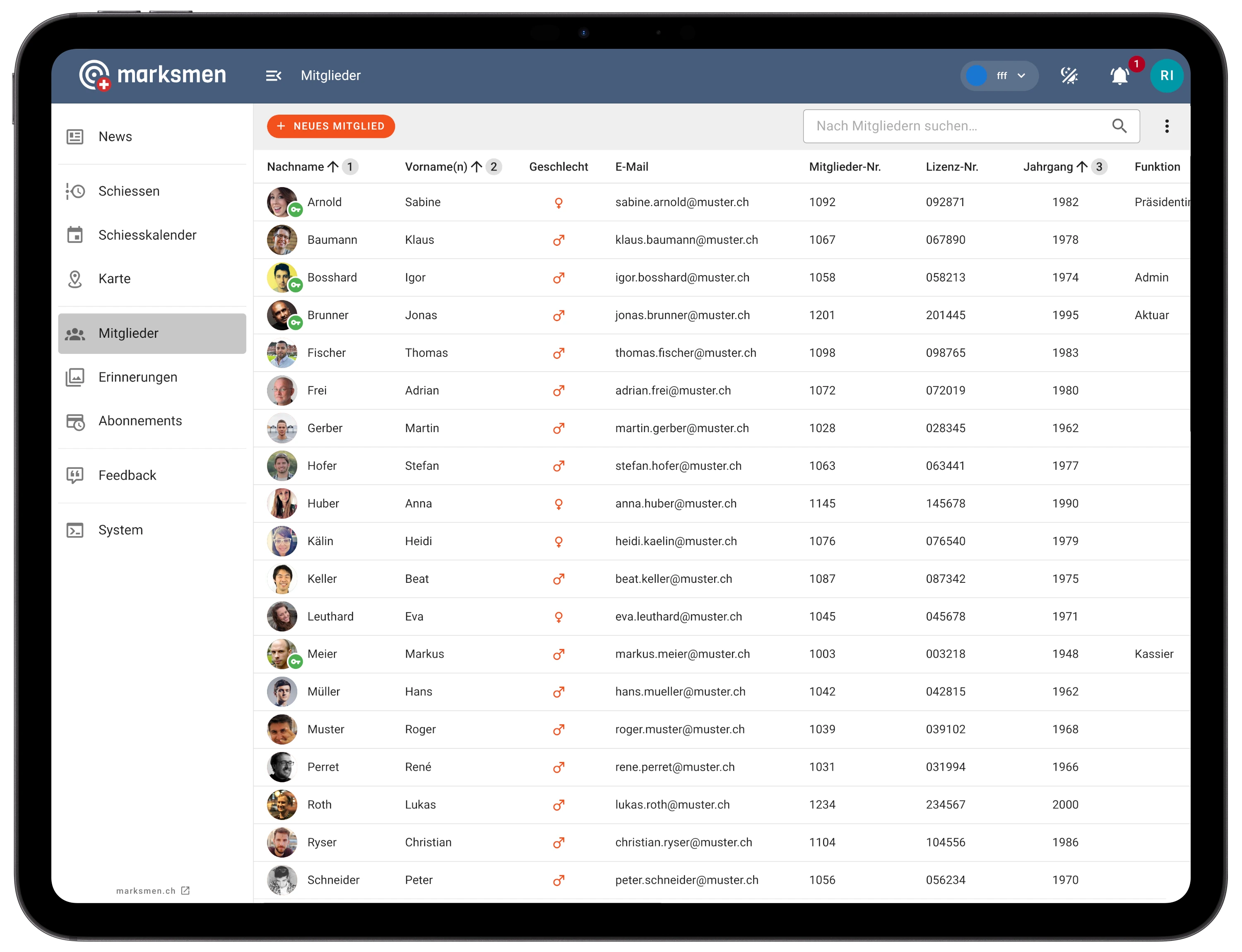Open Feedback from the sidebar
Image resolution: width=1242 pixels, height=952 pixels.
pyautogui.click(x=127, y=475)
